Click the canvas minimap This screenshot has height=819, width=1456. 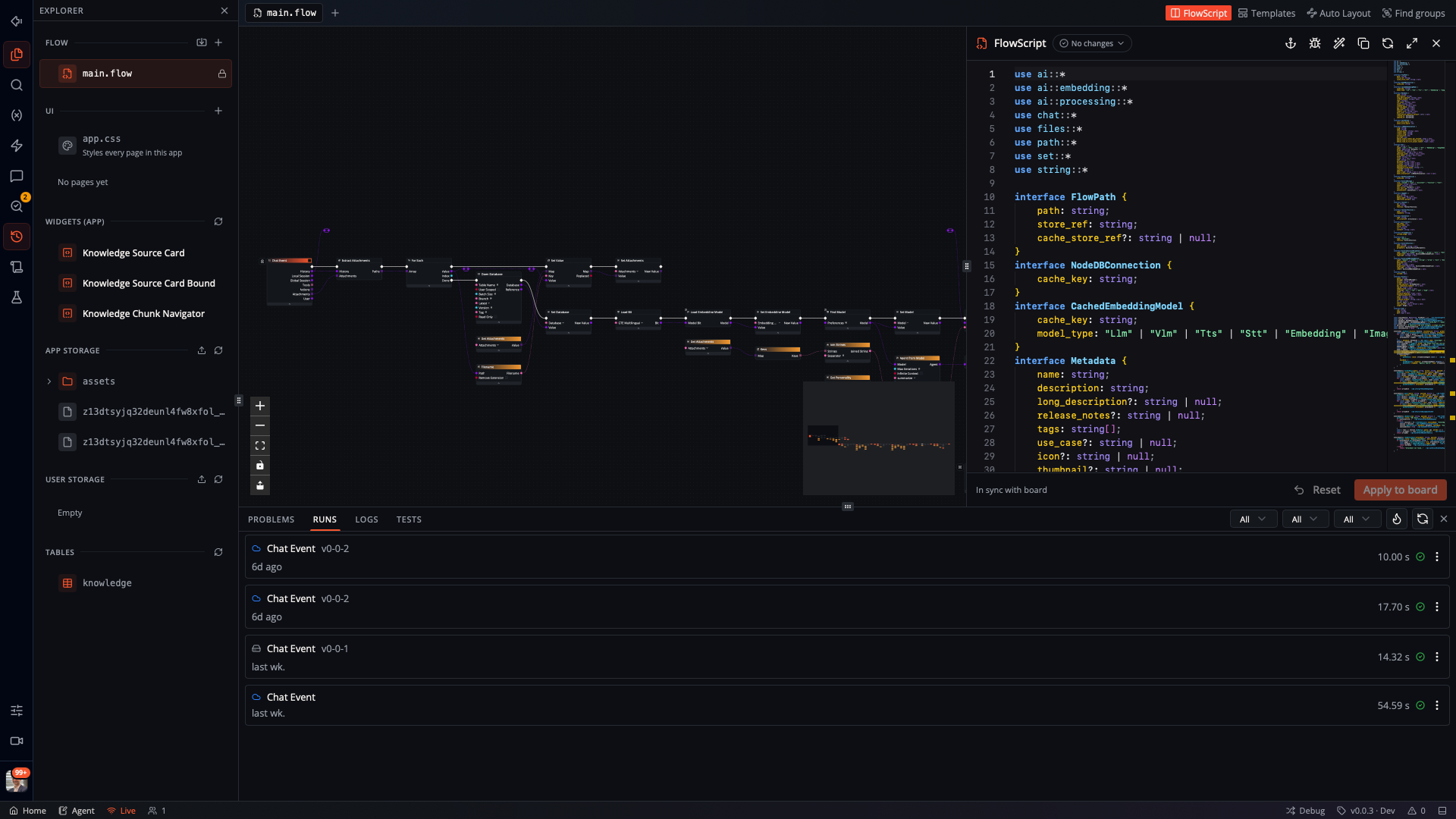point(879,438)
